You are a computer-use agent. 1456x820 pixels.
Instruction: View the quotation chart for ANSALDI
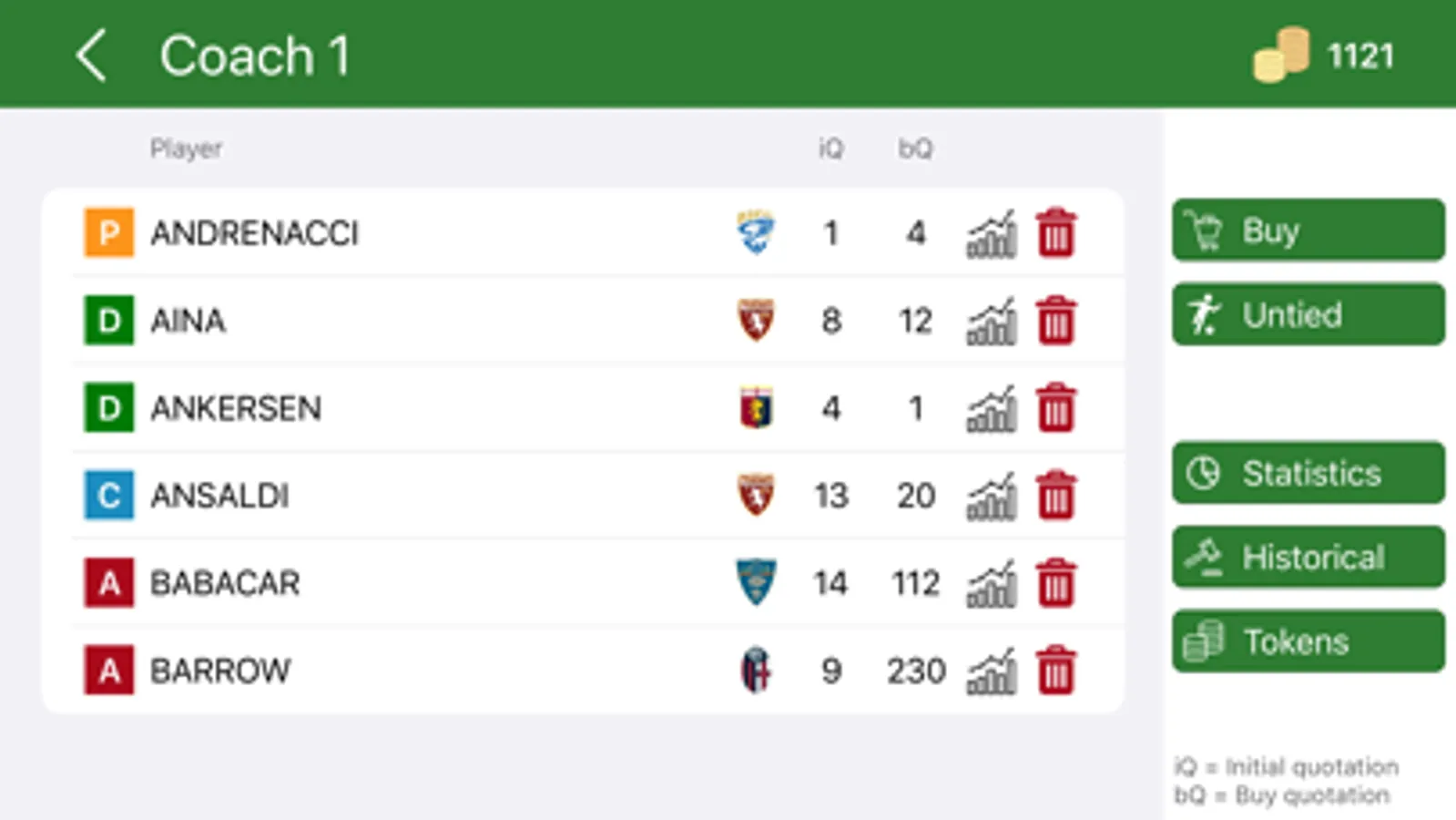(991, 496)
